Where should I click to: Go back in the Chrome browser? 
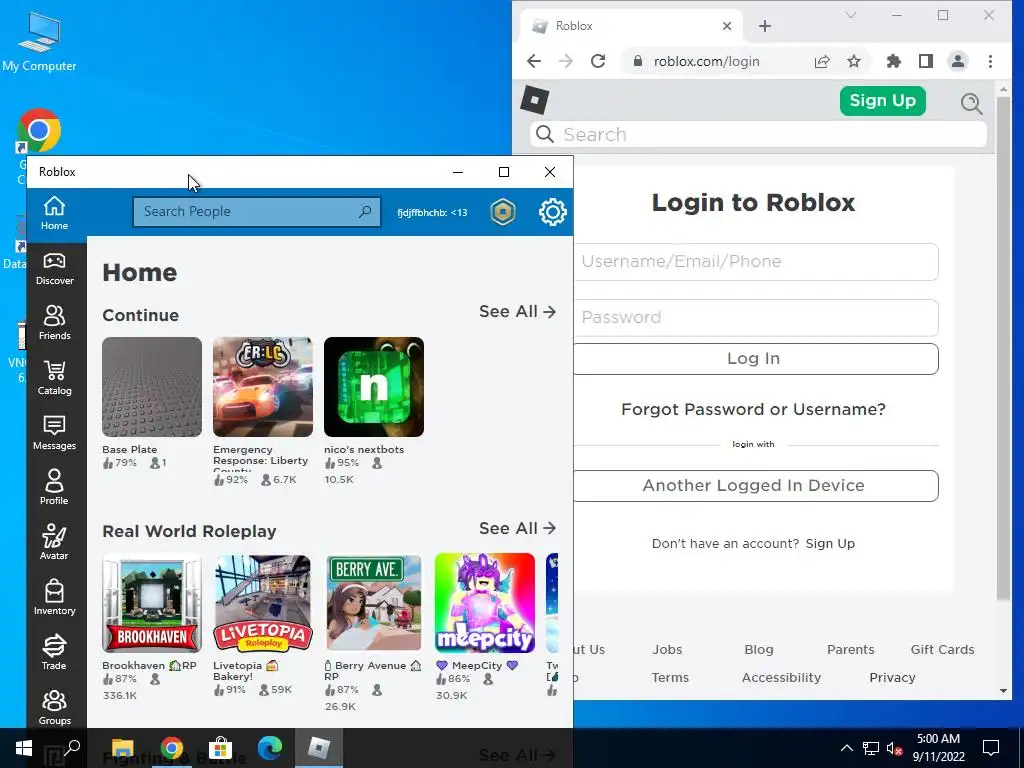534,61
